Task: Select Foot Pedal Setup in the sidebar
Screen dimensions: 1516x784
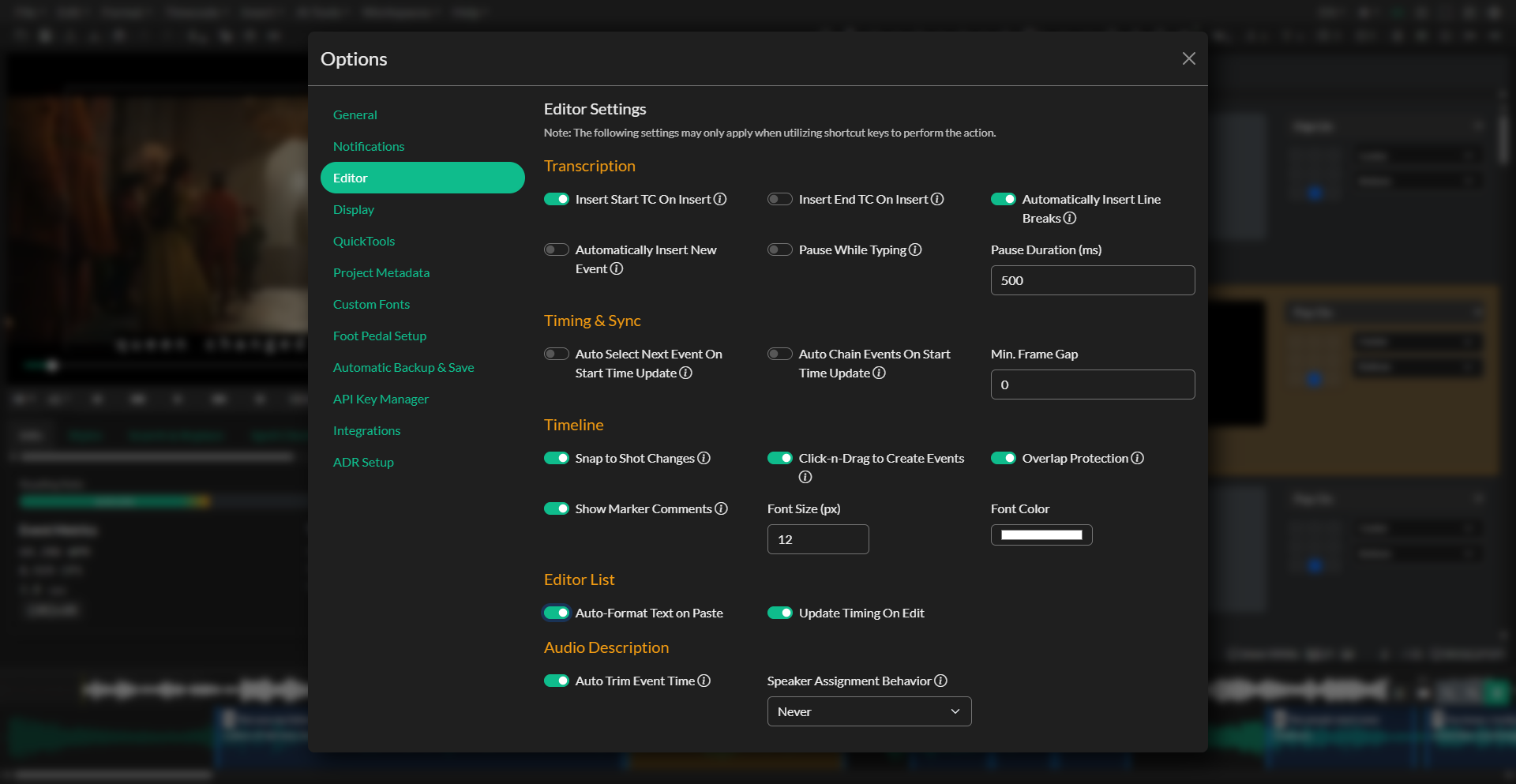Action: point(380,336)
